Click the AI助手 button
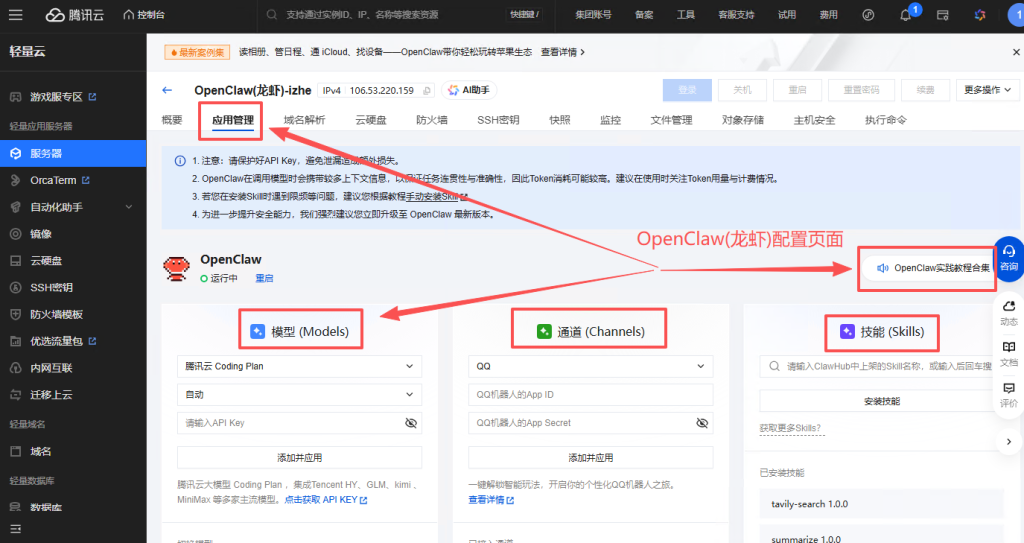 pyautogui.click(x=469, y=90)
